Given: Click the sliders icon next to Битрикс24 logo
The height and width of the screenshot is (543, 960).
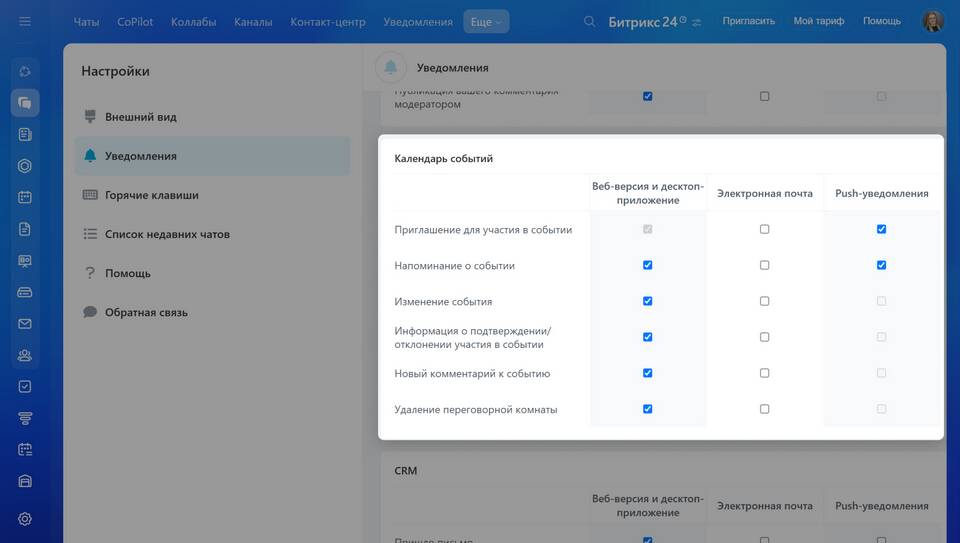Looking at the screenshot, I should pos(697,22).
